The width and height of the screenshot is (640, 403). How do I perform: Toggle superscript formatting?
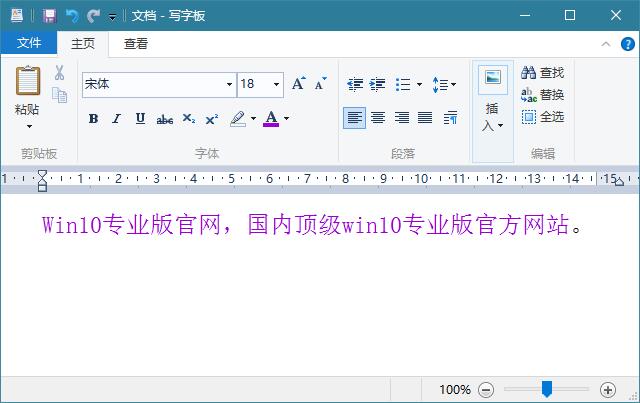pyautogui.click(x=212, y=119)
